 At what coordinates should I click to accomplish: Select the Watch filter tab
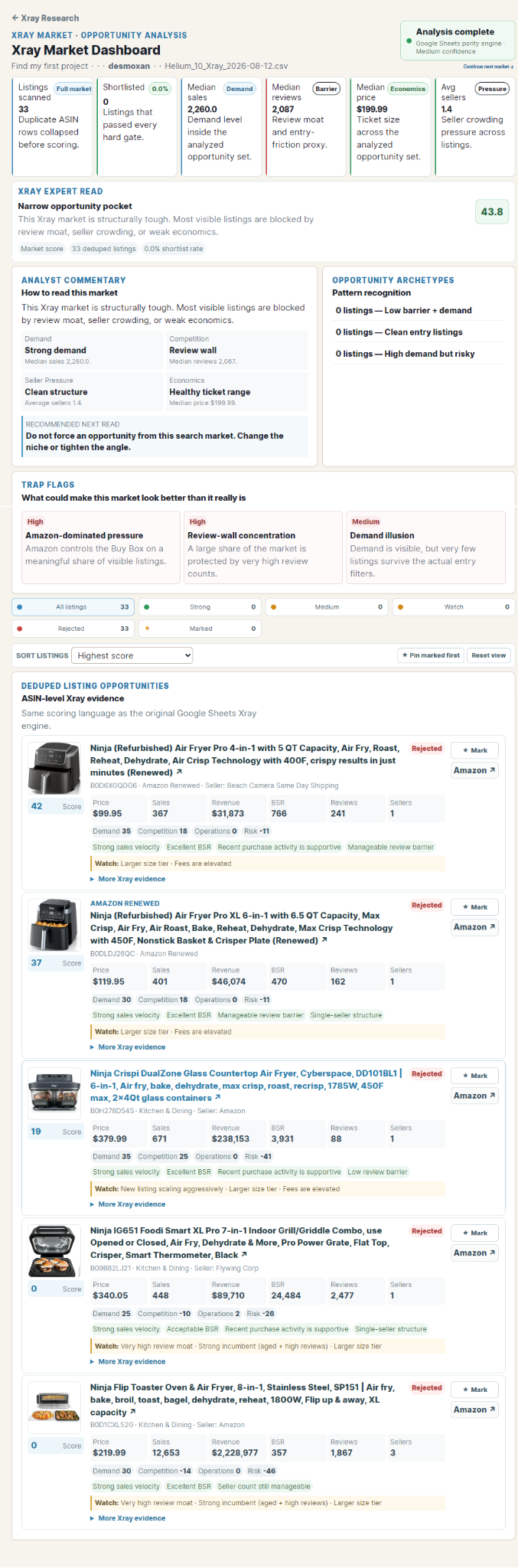click(454, 607)
